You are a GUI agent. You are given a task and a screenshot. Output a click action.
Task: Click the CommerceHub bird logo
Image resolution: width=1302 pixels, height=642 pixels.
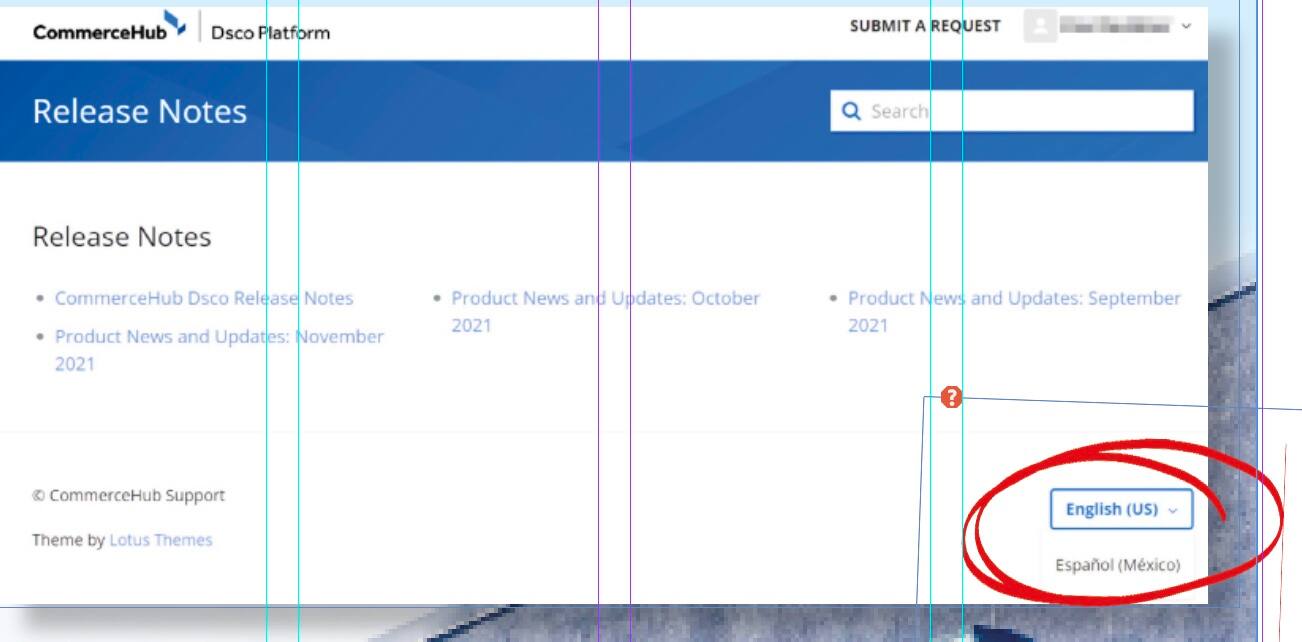(174, 24)
